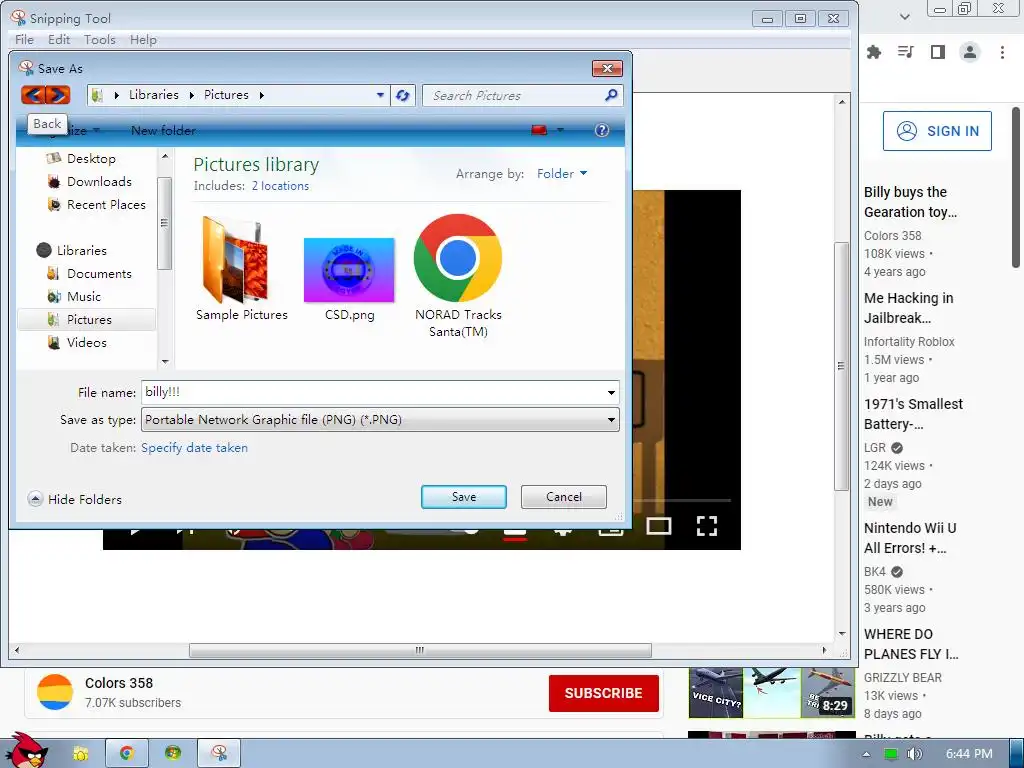Refresh the Pictures folder location
This screenshot has width=1024, height=768.
coord(402,95)
